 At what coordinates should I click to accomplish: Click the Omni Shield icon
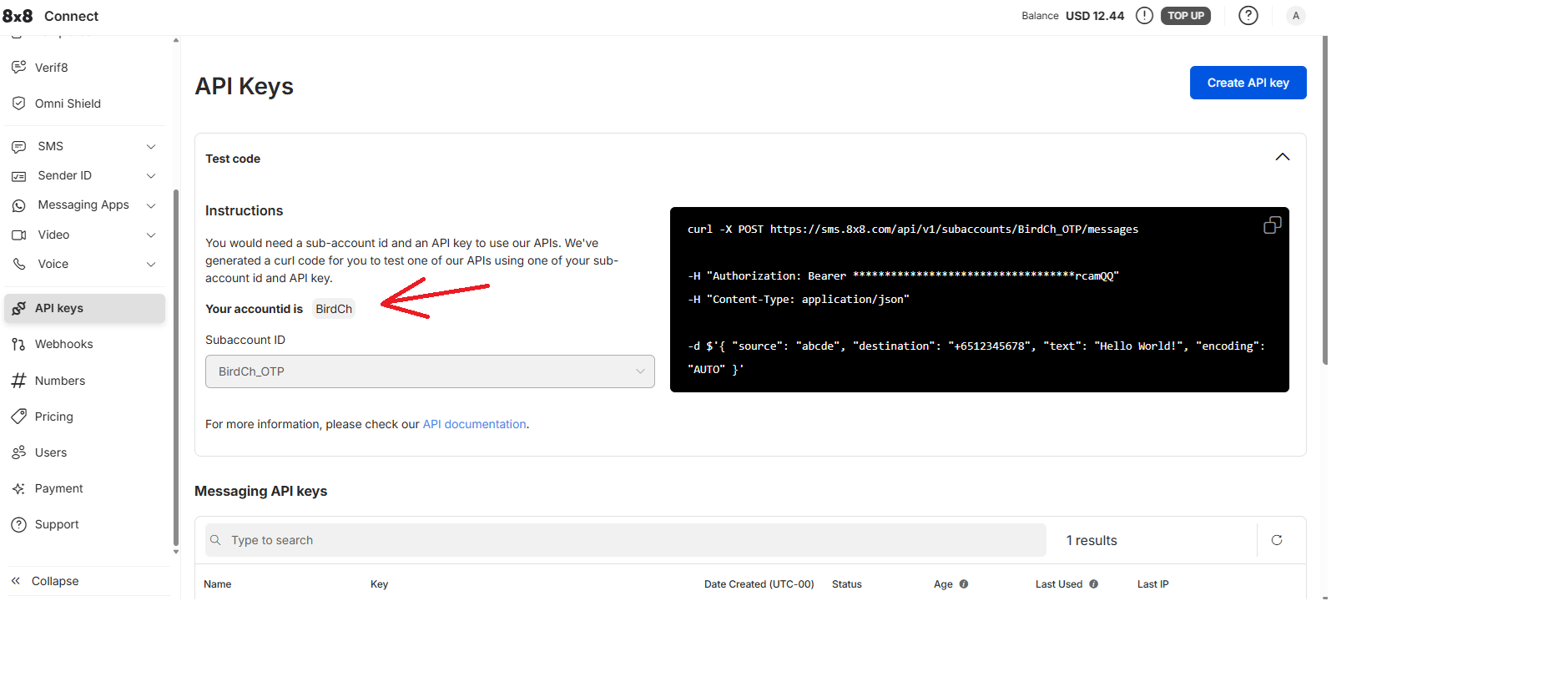tap(18, 104)
